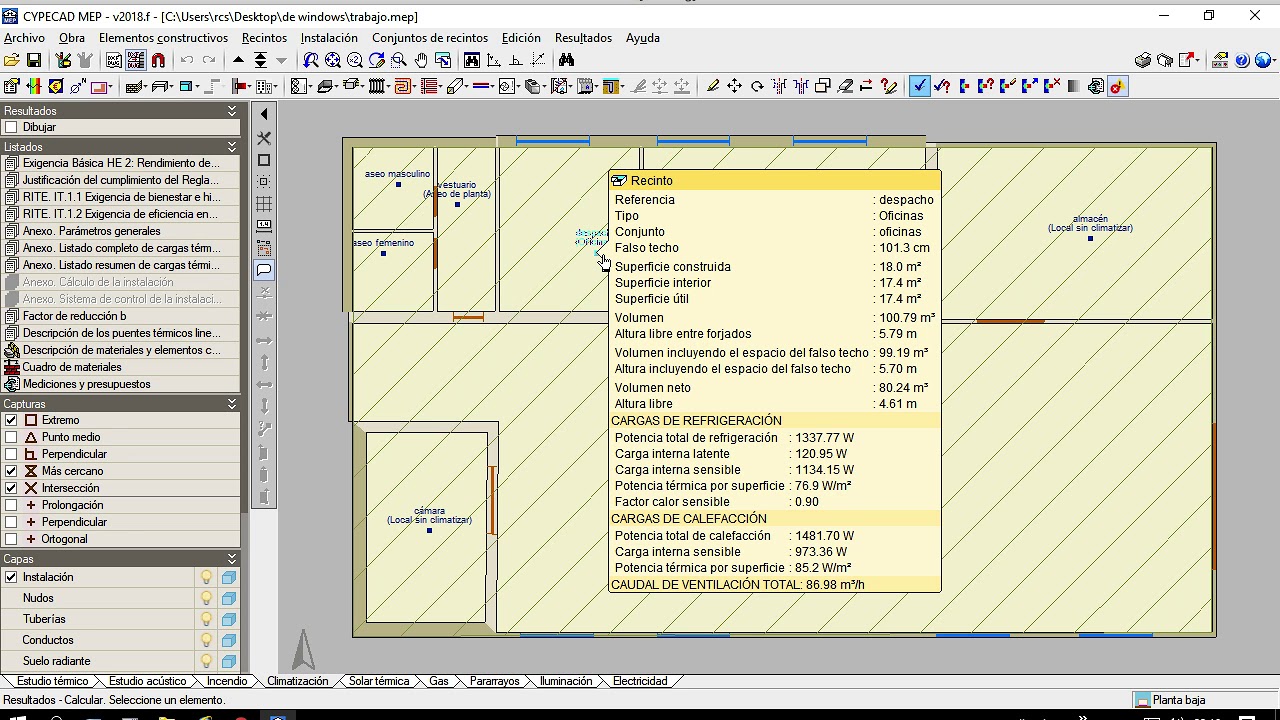Collapse the Capturas panel
The image size is (1280, 720).
click(x=232, y=404)
